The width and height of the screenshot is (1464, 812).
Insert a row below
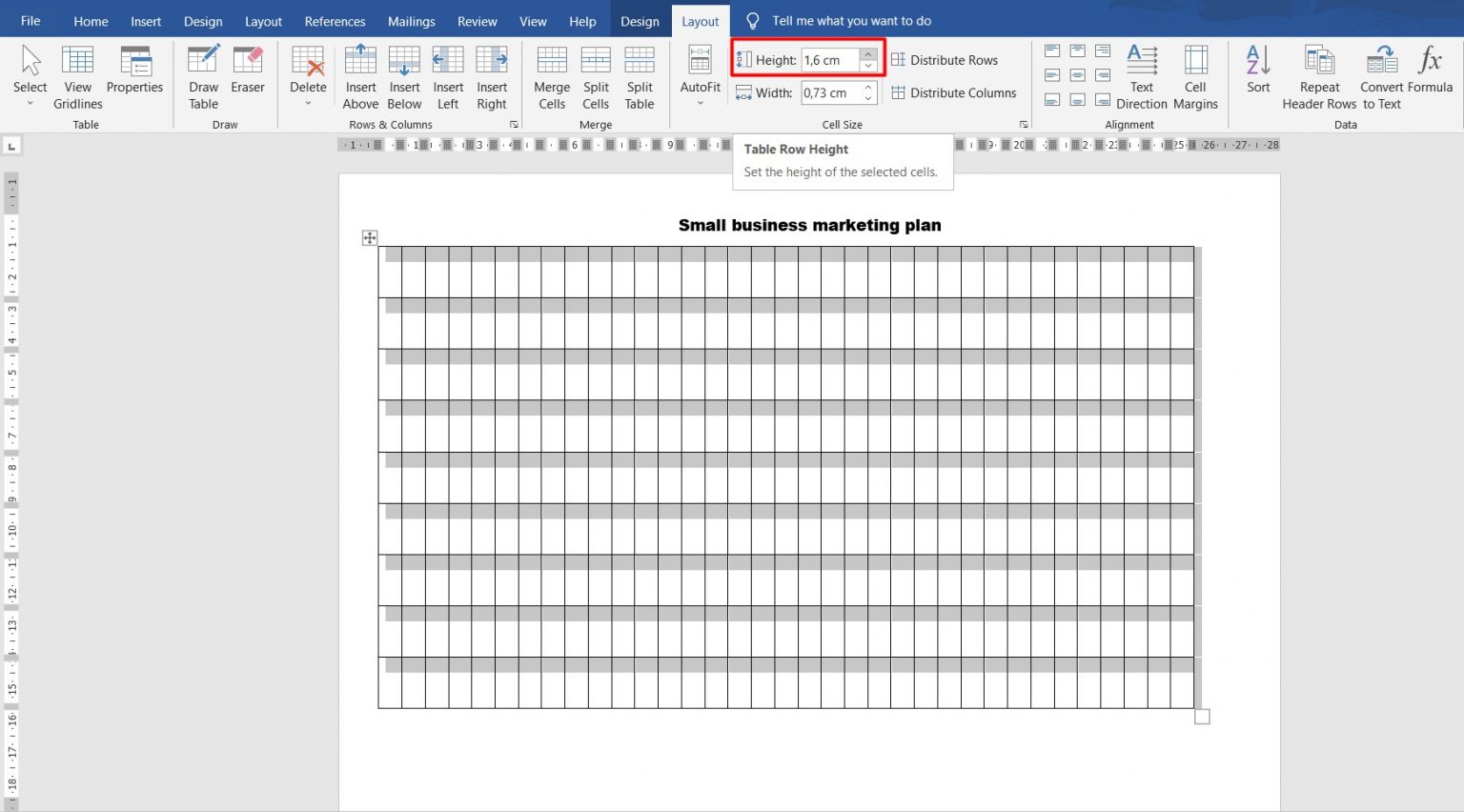tap(404, 76)
